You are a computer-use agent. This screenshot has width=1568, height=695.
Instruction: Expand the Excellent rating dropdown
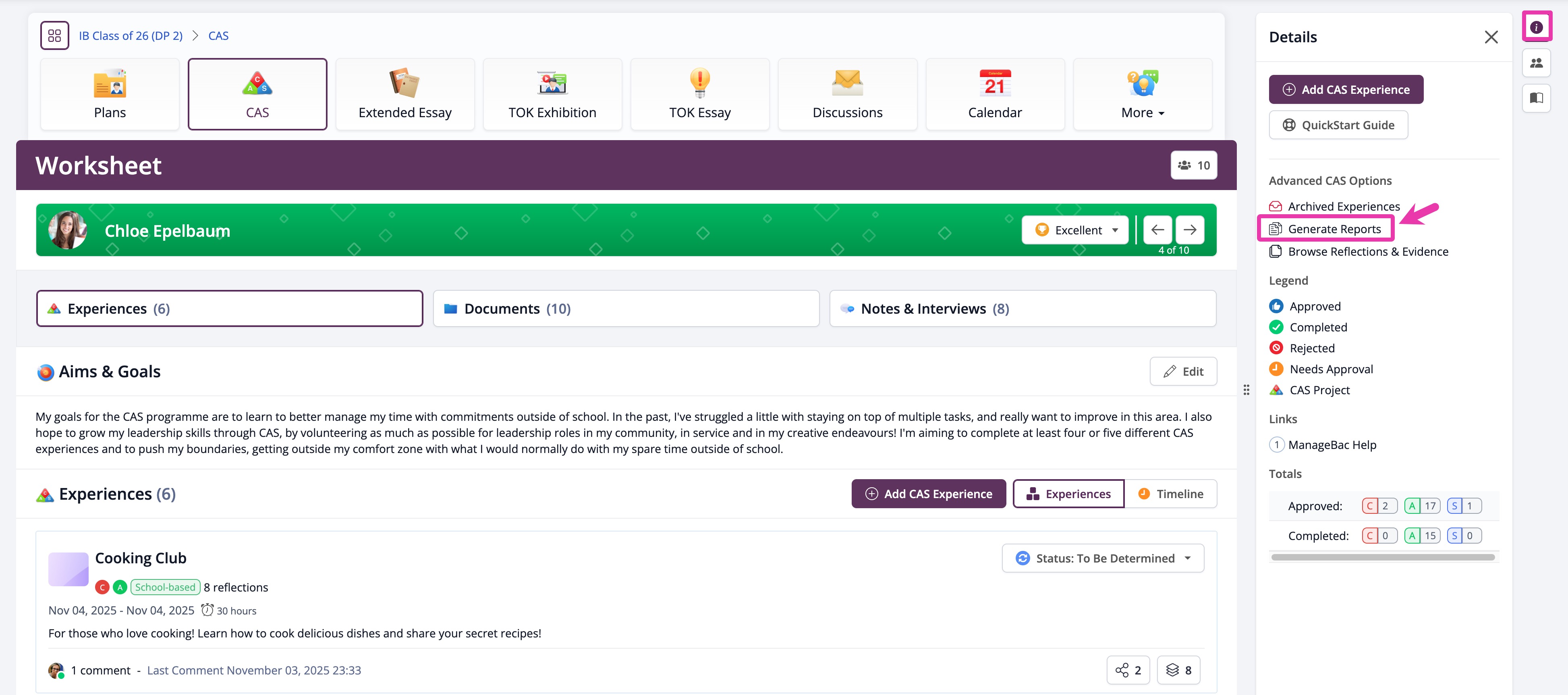coord(1075,230)
